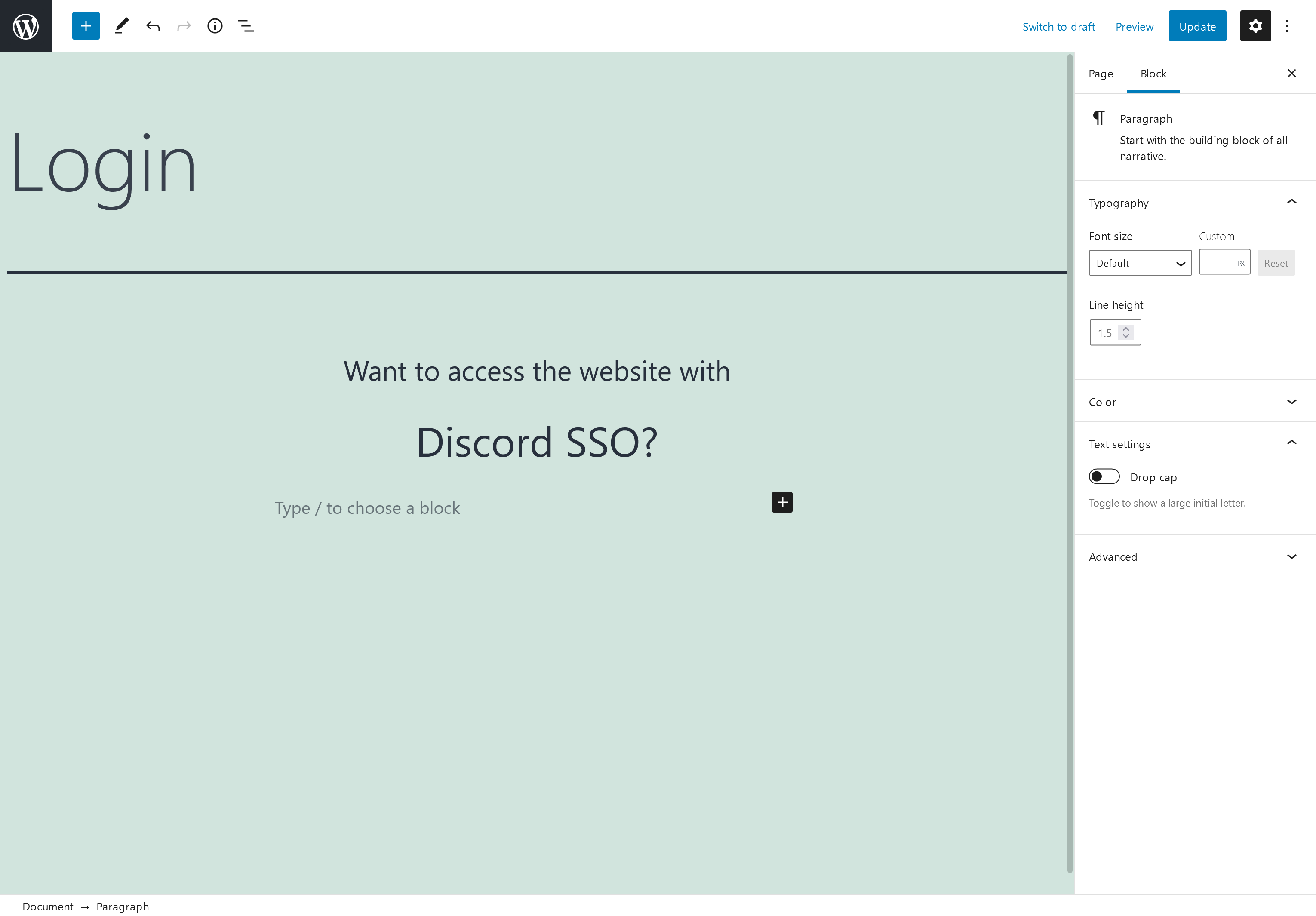Decrease line height with down arrow
This screenshot has height=916, width=1316.
(1125, 336)
